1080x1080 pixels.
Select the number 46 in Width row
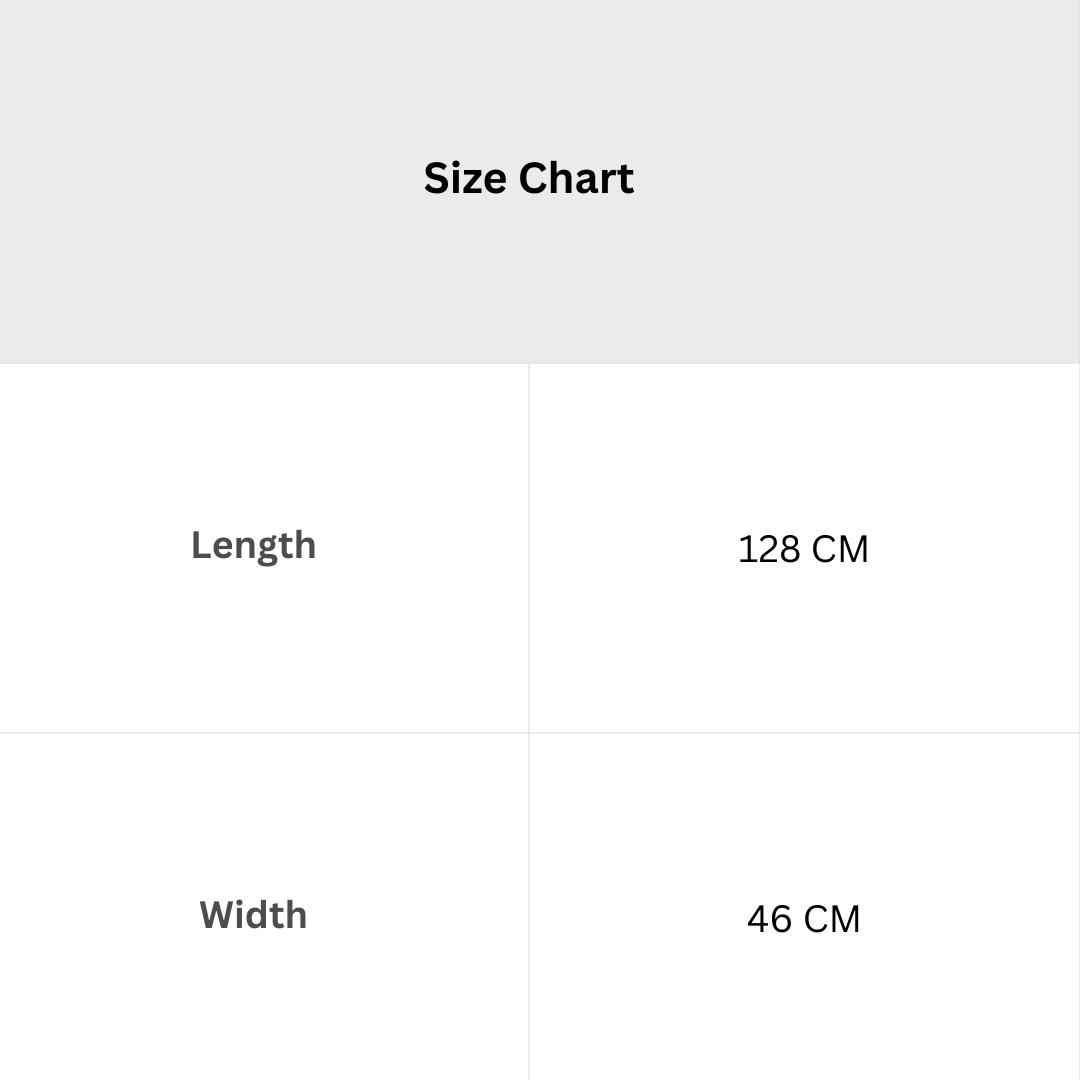[x=769, y=919]
